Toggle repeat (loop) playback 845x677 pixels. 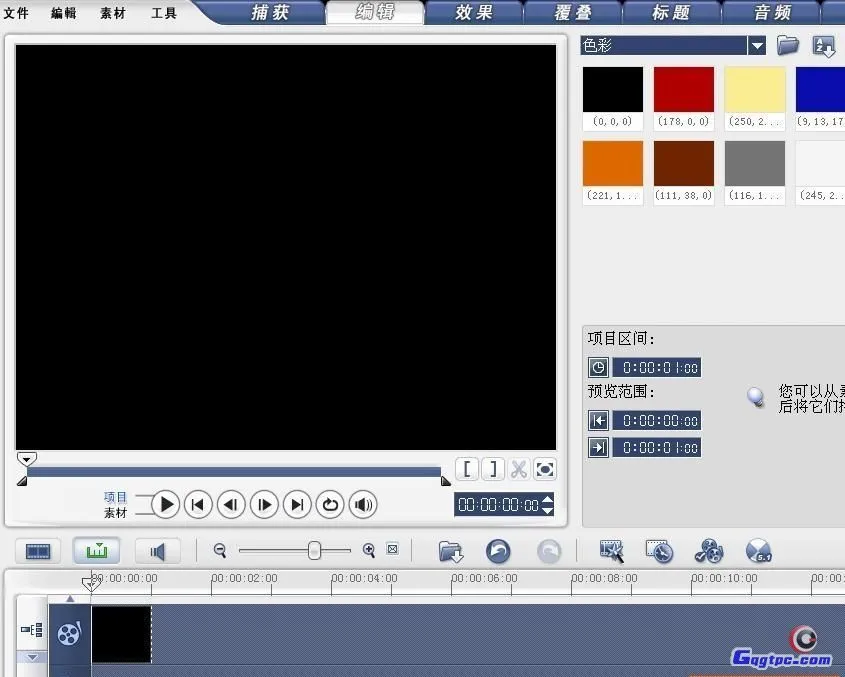[330, 505]
